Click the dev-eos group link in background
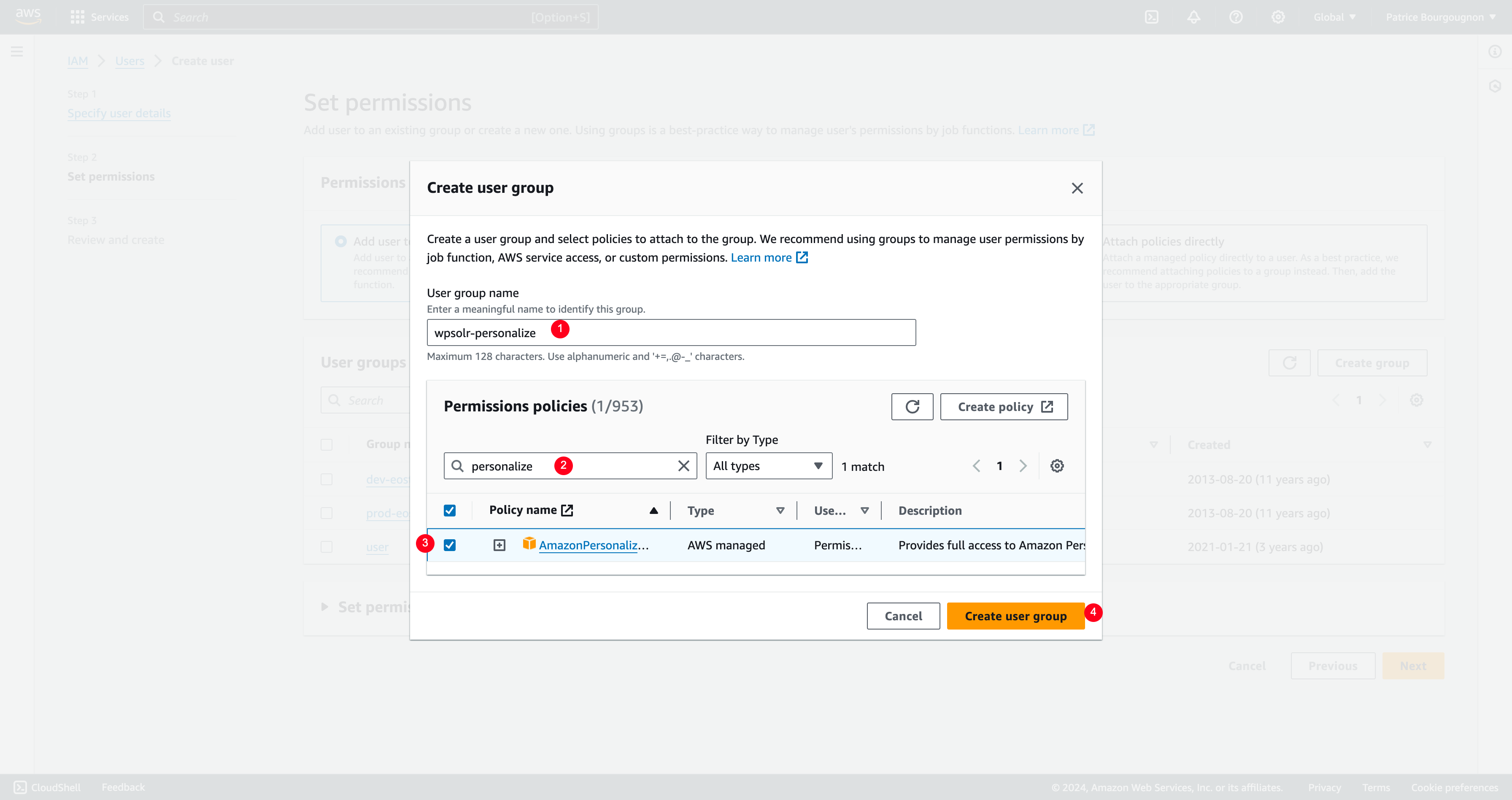Screen dimensions: 1512x800 (387, 479)
